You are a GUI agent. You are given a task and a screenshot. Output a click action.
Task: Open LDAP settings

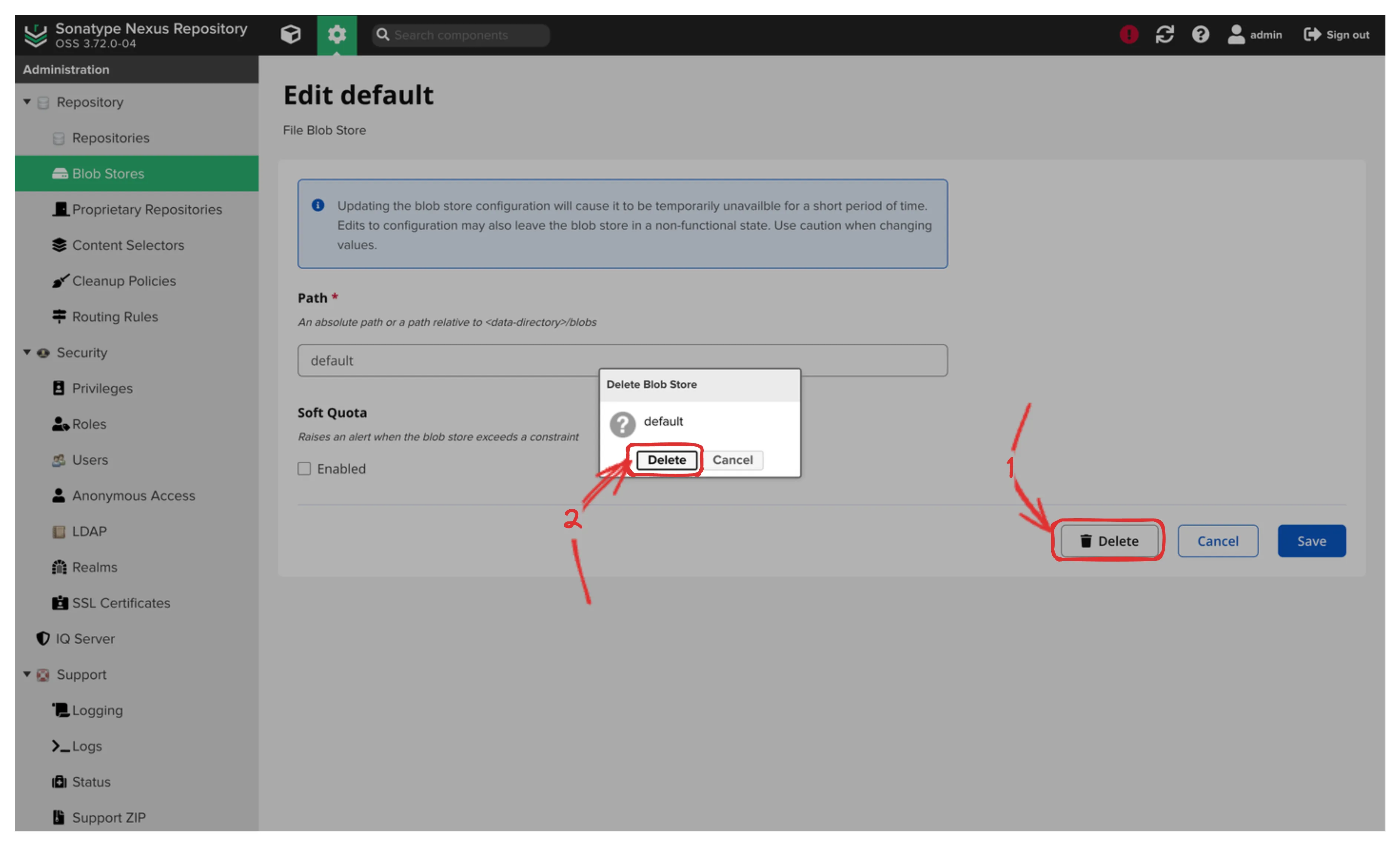click(89, 531)
